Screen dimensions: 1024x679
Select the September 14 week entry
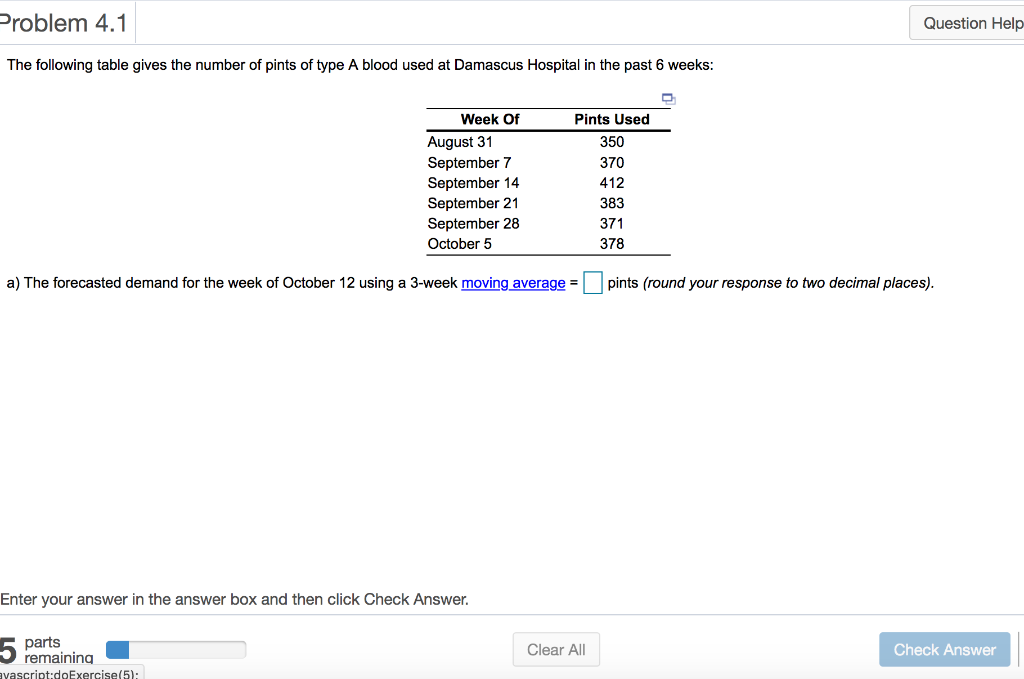point(473,183)
